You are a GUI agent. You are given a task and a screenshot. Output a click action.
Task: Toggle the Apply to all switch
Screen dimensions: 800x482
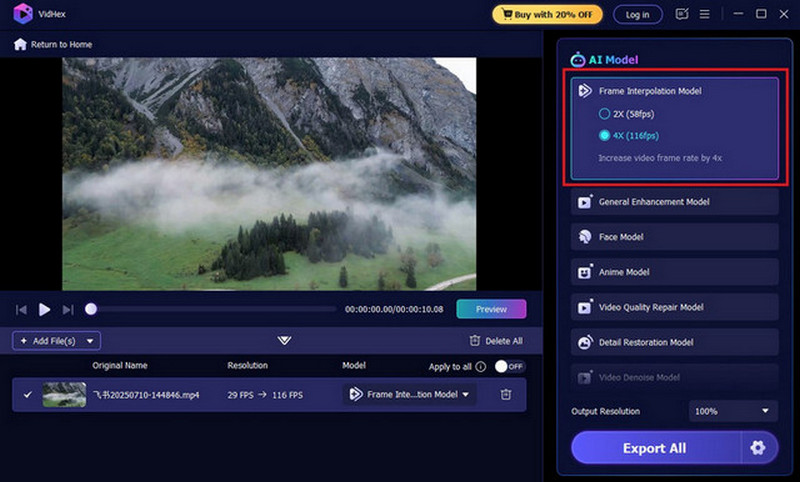510,366
